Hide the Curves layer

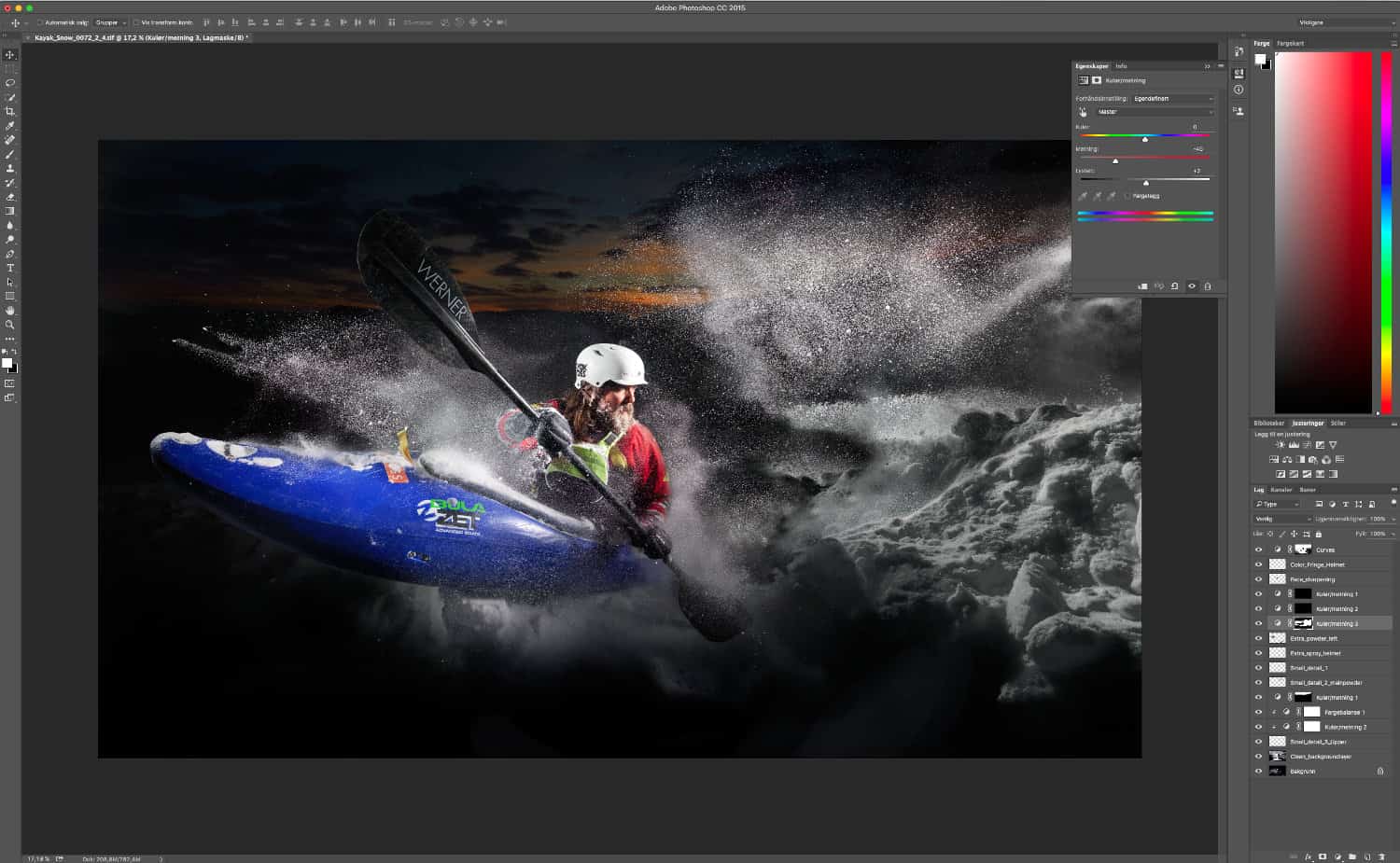tap(1258, 550)
